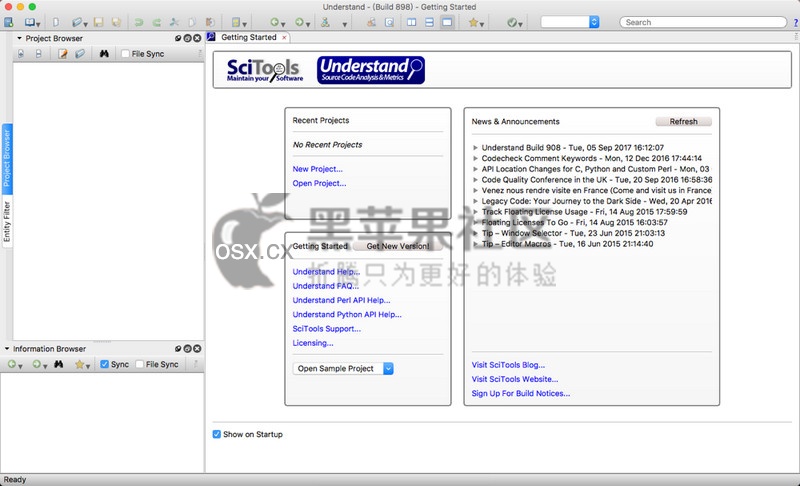
Task: Click the Paste toolbar icon
Action: coord(210,22)
